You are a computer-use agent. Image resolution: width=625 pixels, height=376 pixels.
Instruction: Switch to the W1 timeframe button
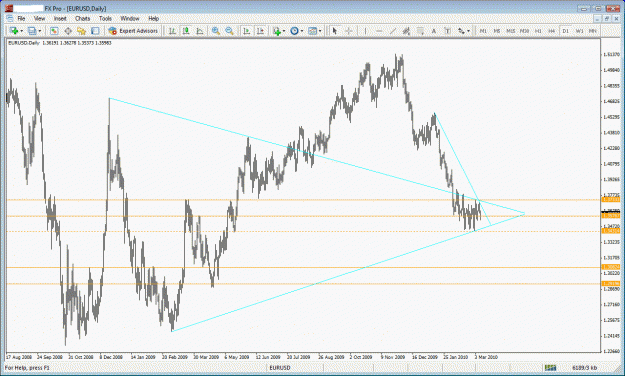(580, 31)
